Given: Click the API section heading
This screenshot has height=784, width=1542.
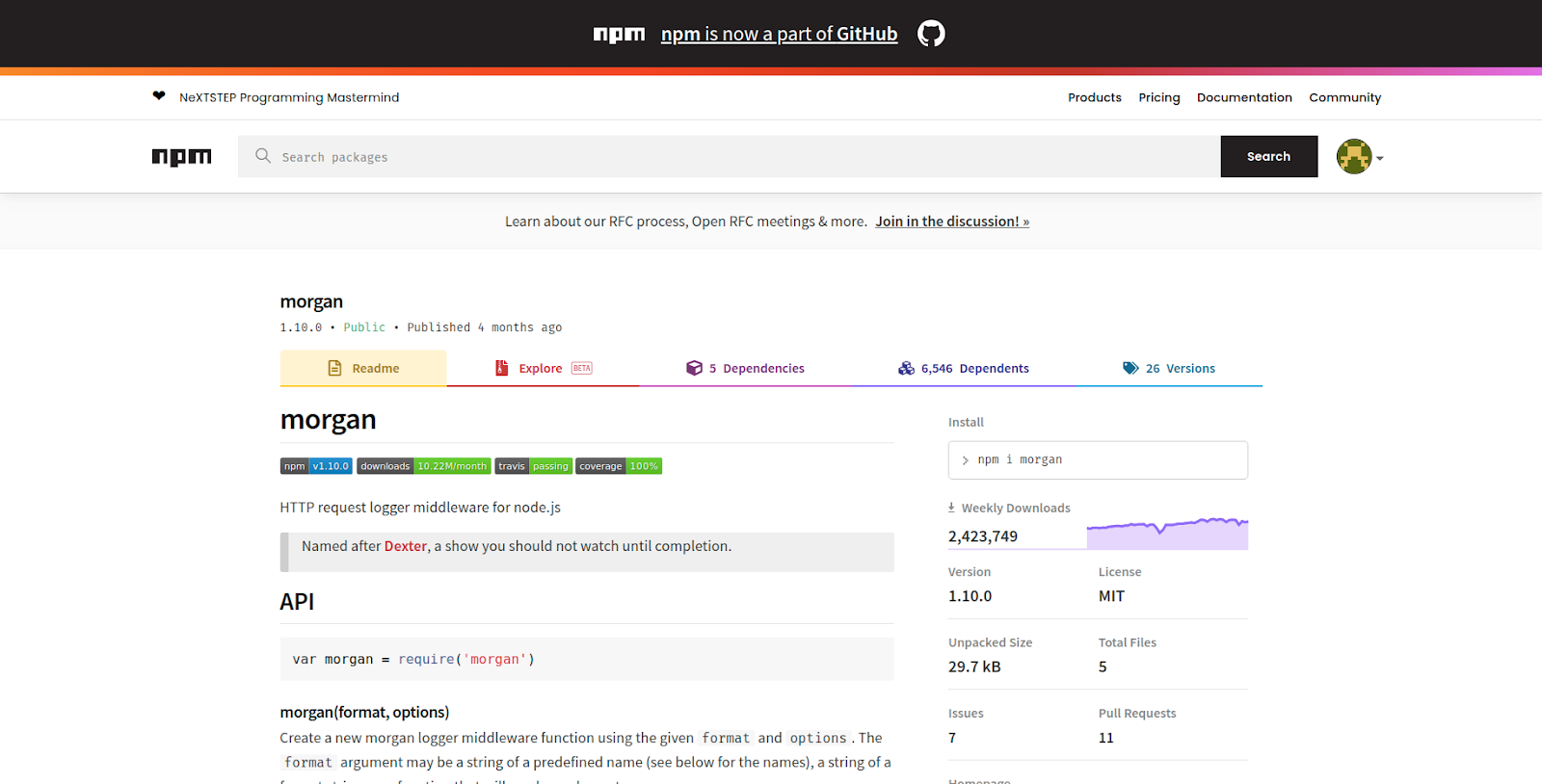Looking at the screenshot, I should pyautogui.click(x=297, y=602).
